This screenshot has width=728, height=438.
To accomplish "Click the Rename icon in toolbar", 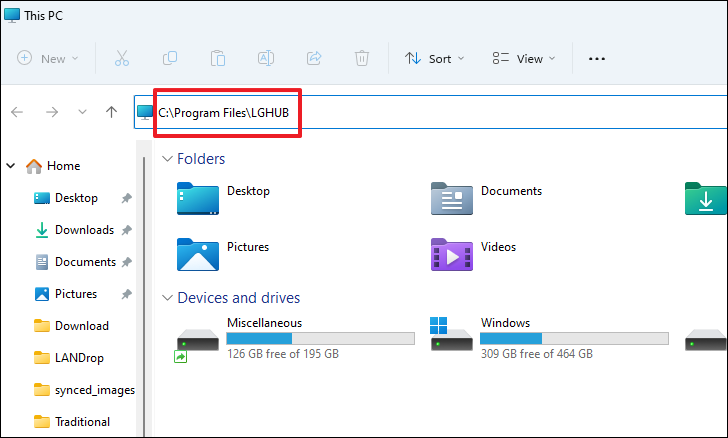I will [266, 59].
